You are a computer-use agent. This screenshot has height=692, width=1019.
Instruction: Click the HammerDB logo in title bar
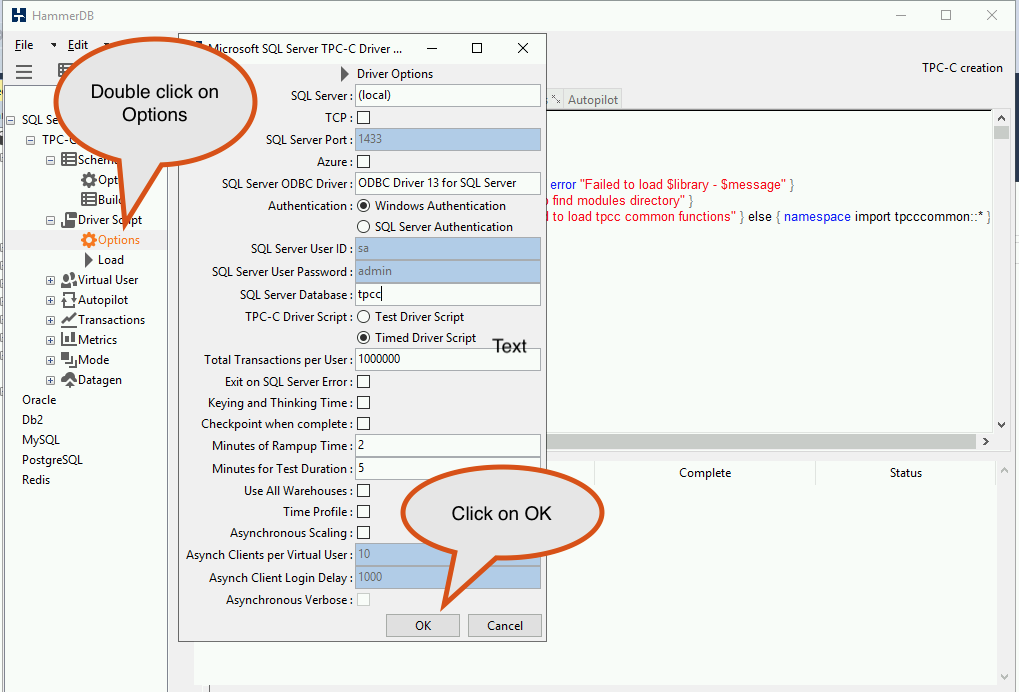click(x=19, y=15)
